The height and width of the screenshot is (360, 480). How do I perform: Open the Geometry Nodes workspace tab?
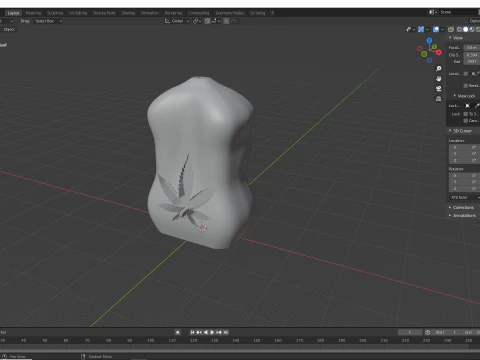pos(230,13)
